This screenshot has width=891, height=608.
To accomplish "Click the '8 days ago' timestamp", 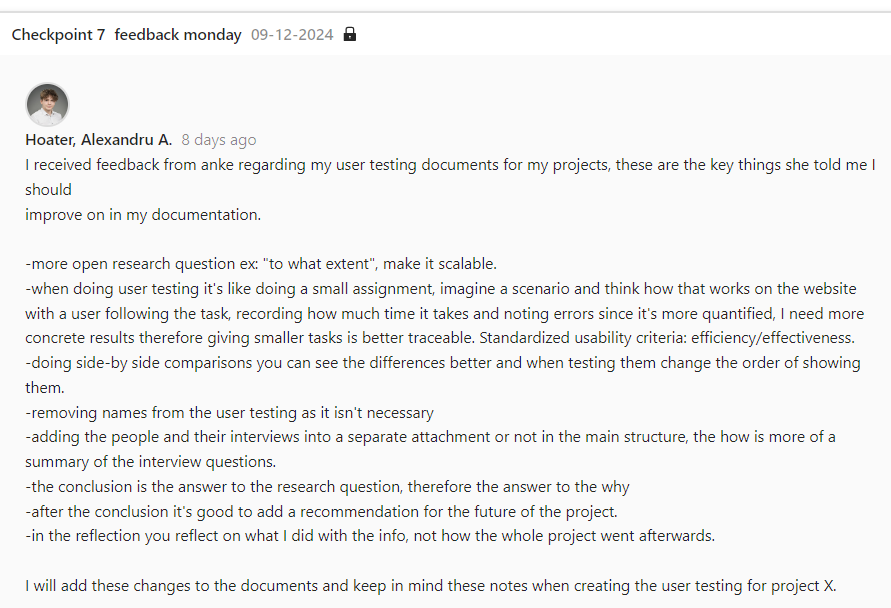I will click(x=218, y=140).
